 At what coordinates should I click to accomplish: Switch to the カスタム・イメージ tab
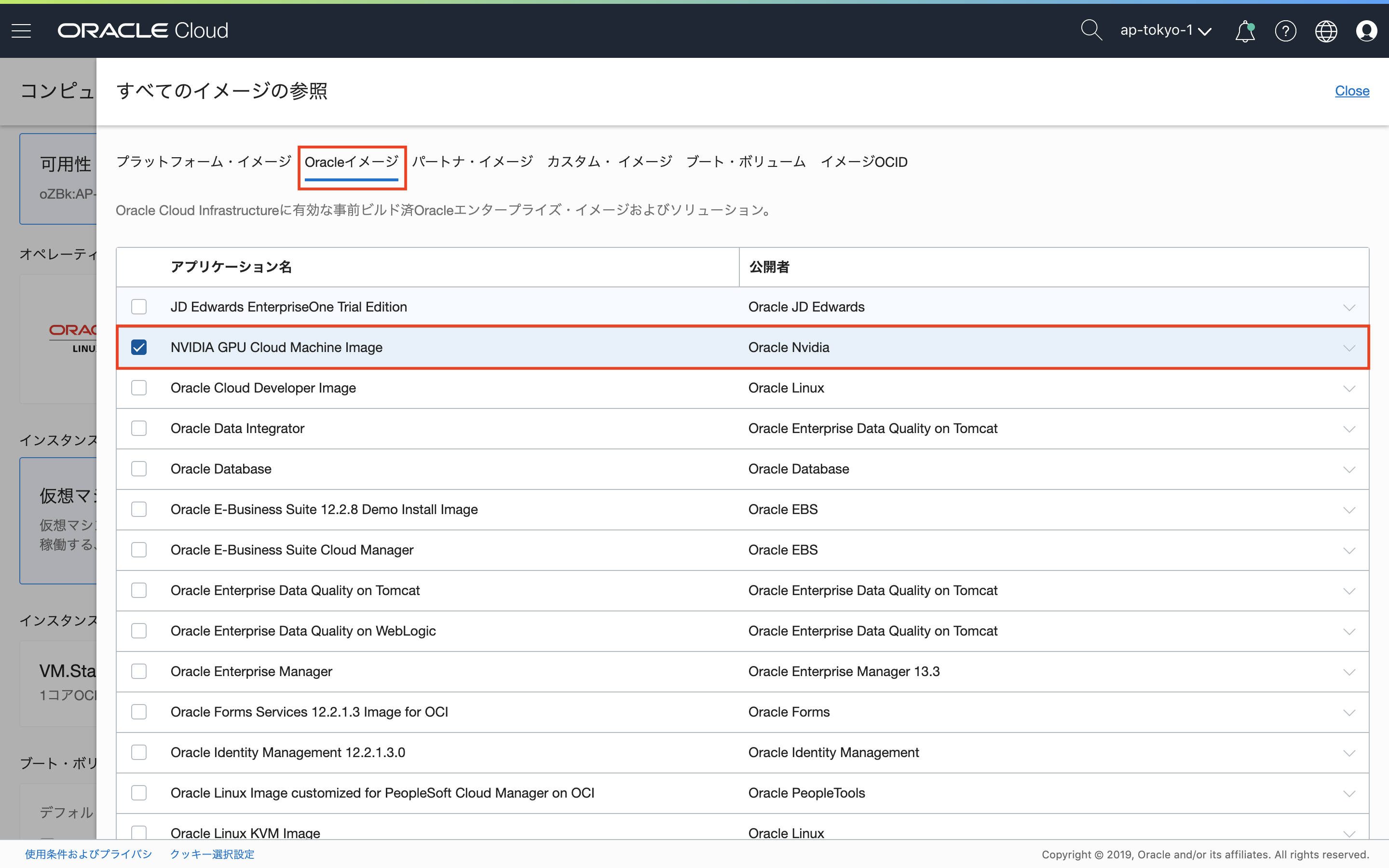click(x=609, y=162)
